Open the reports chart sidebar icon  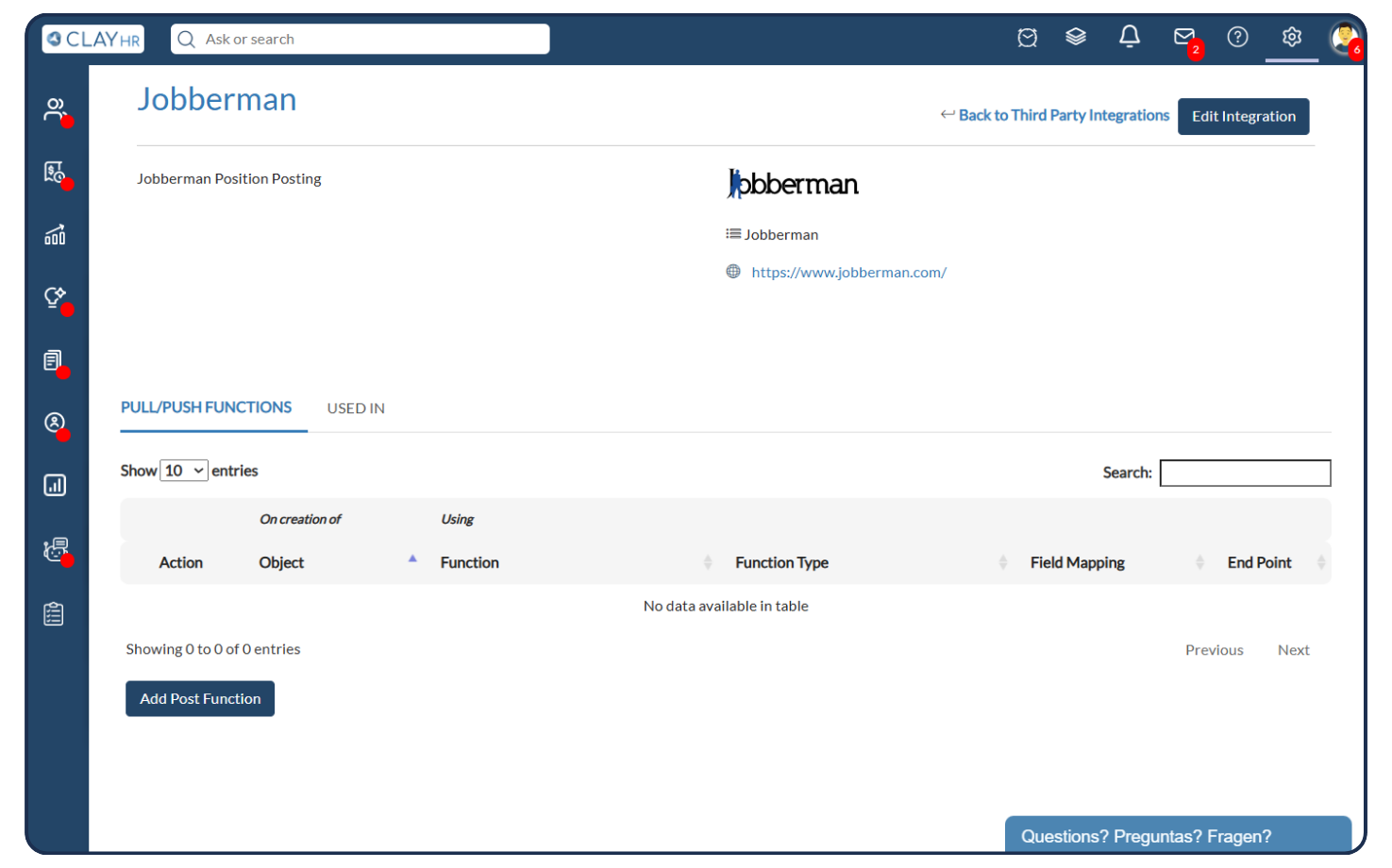tap(55, 485)
